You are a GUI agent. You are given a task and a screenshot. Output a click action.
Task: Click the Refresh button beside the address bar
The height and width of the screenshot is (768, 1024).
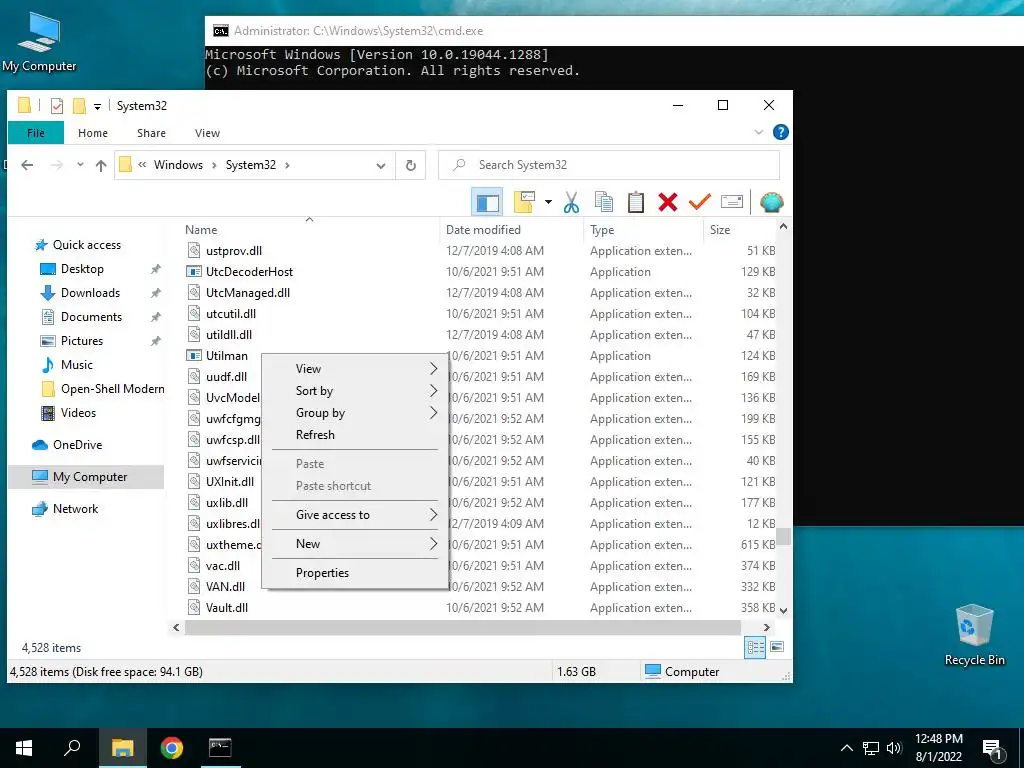(411, 165)
